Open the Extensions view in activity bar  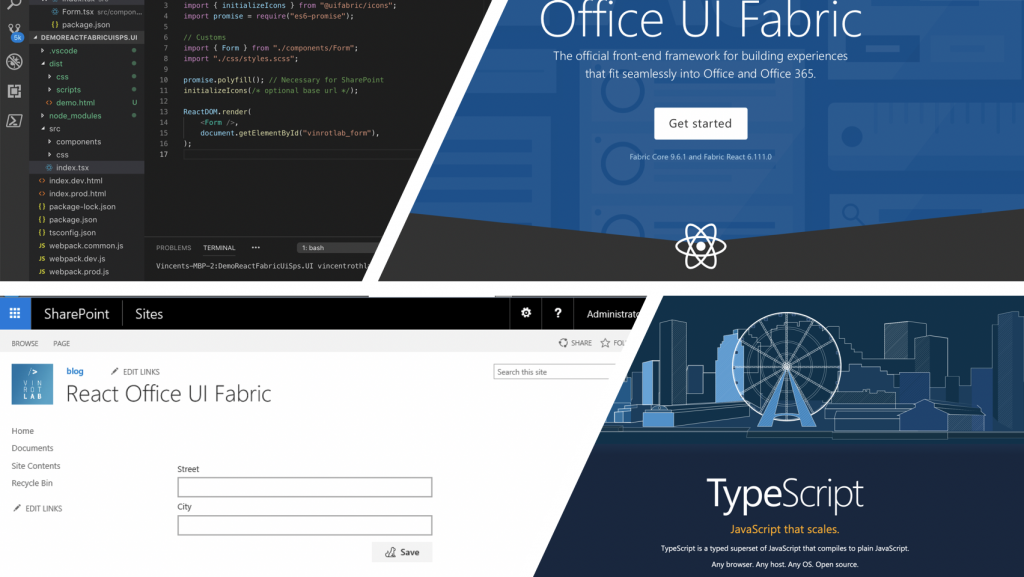point(14,91)
